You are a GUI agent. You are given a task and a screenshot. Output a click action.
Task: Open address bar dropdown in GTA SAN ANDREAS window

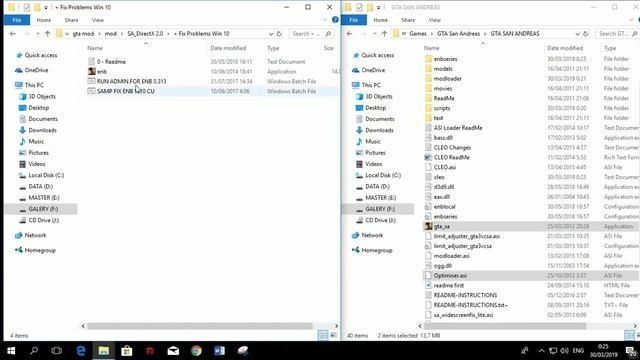[x=577, y=33]
